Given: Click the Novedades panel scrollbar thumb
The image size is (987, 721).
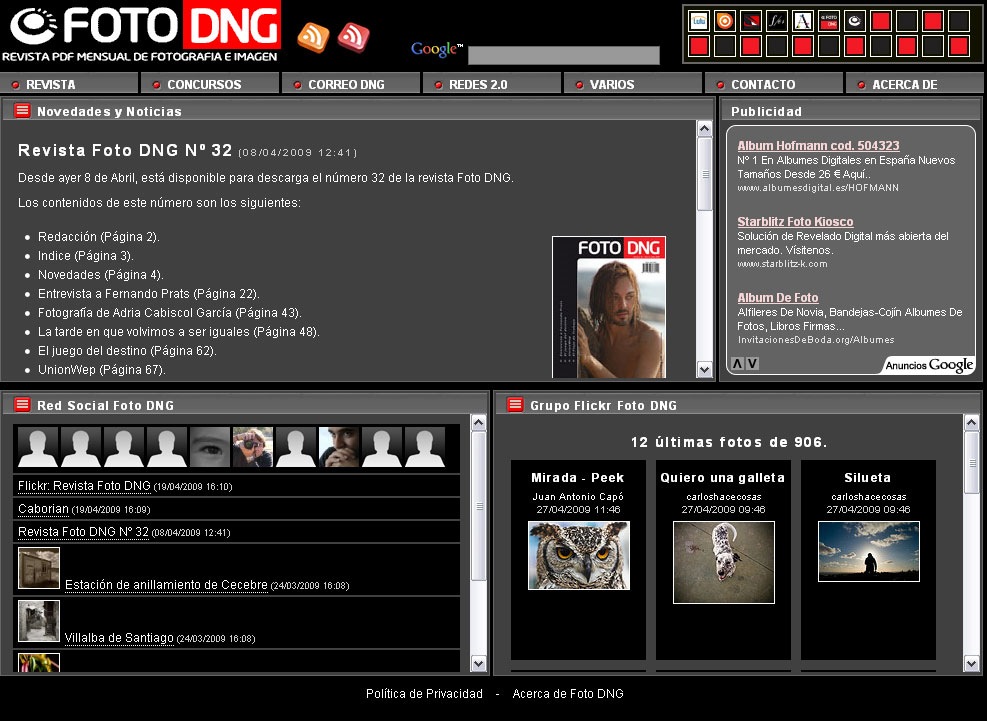Looking at the screenshot, I should click(704, 174).
